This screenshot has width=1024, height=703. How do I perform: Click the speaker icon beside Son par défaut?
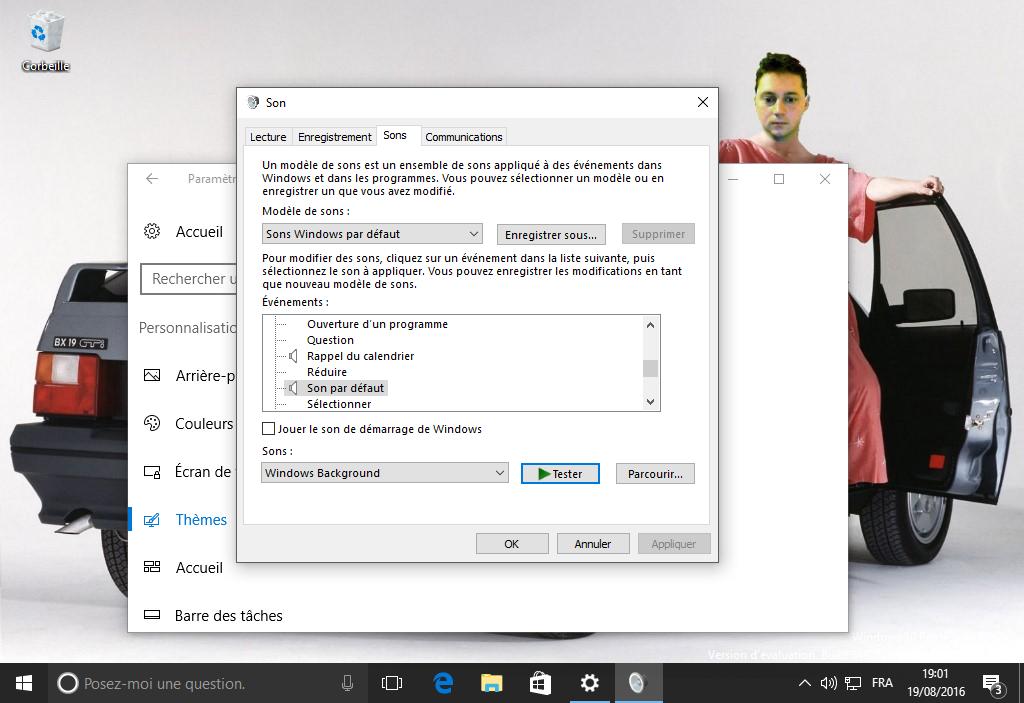pos(293,388)
